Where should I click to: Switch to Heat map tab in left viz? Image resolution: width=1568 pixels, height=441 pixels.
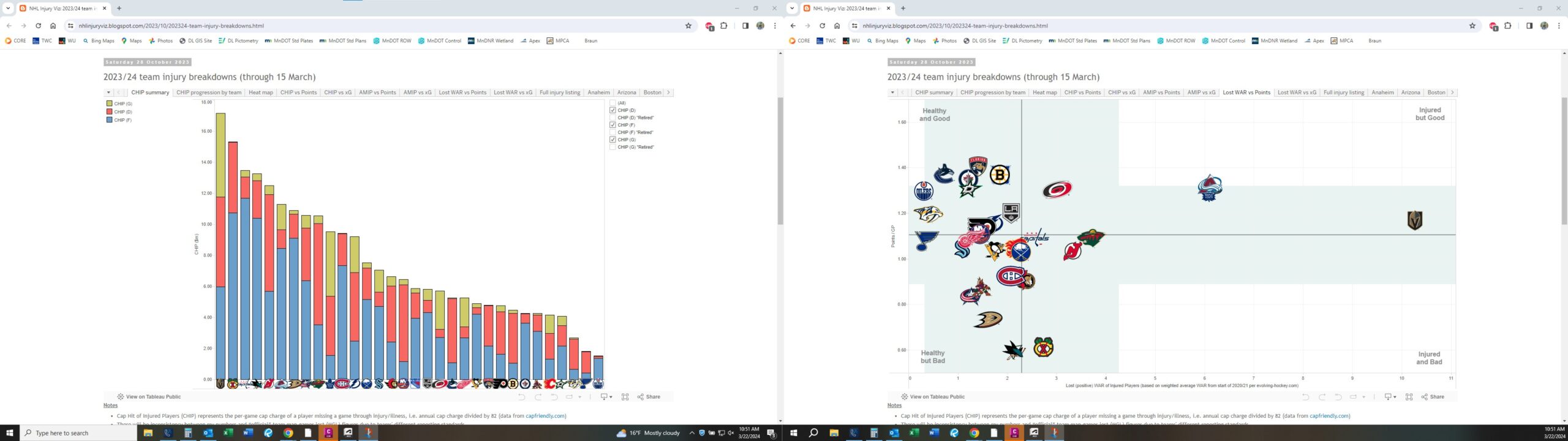coord(261,92)
